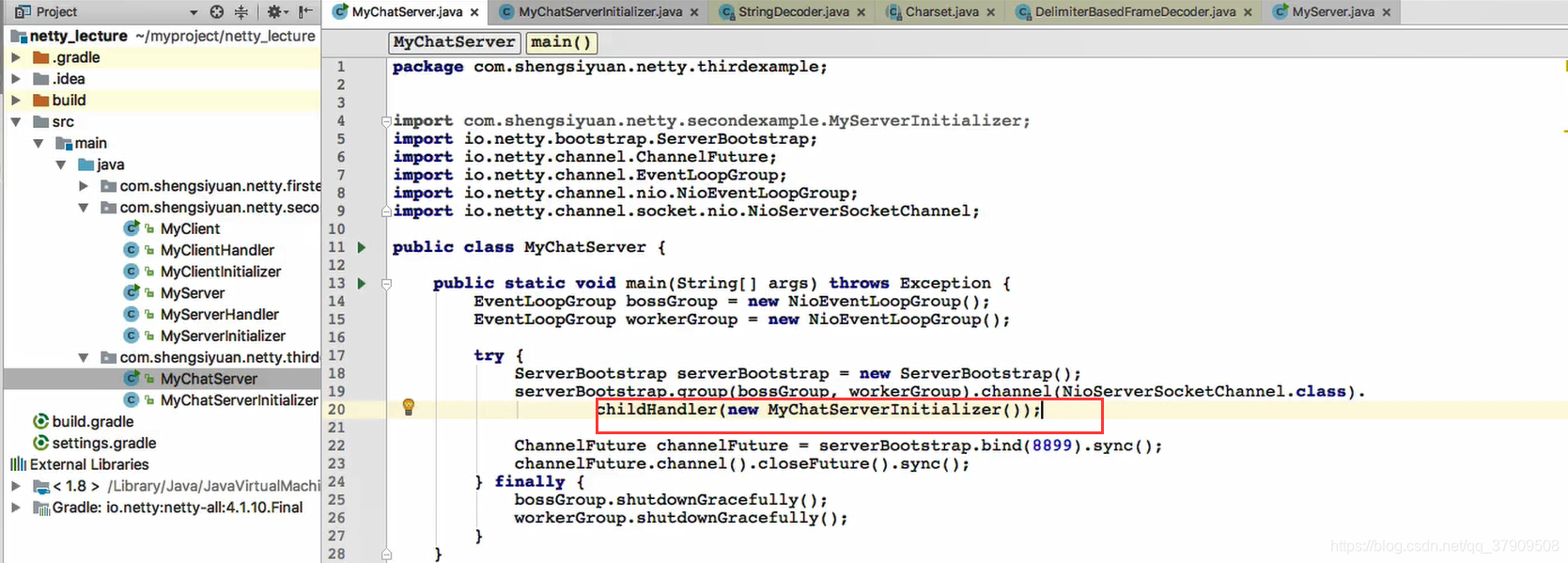Select MyChatServerInitializer in tree
The width and height of the screenshot is (1568, 563).
point(240,400)
